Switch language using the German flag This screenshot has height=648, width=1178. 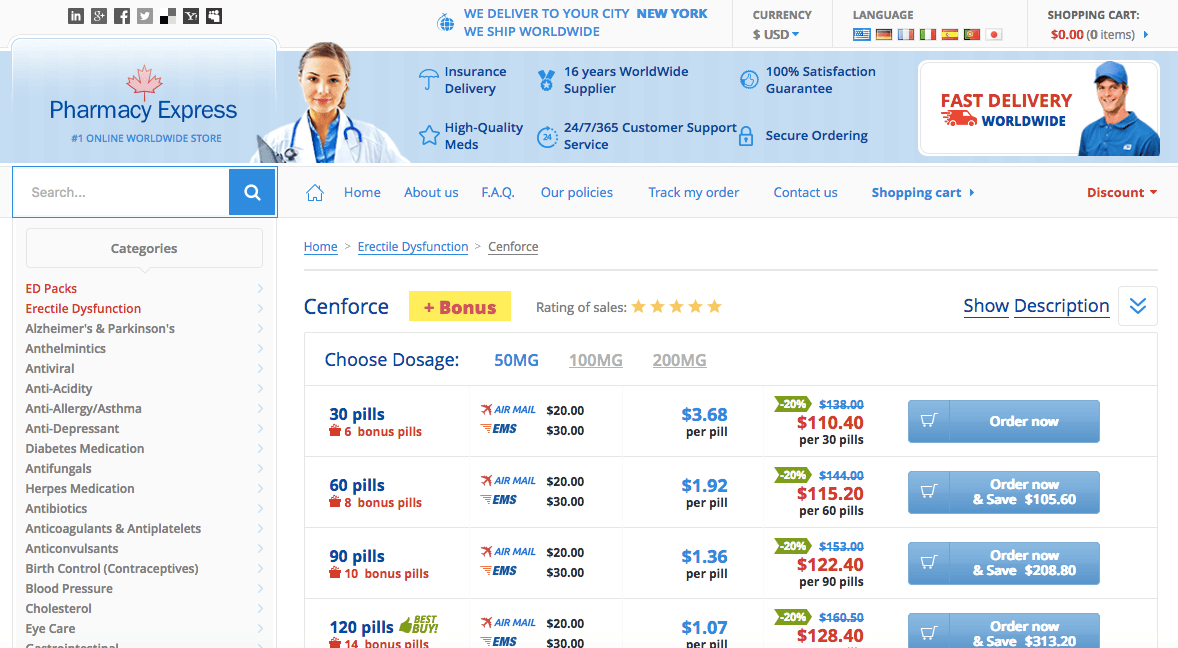(x=884, y=34)
